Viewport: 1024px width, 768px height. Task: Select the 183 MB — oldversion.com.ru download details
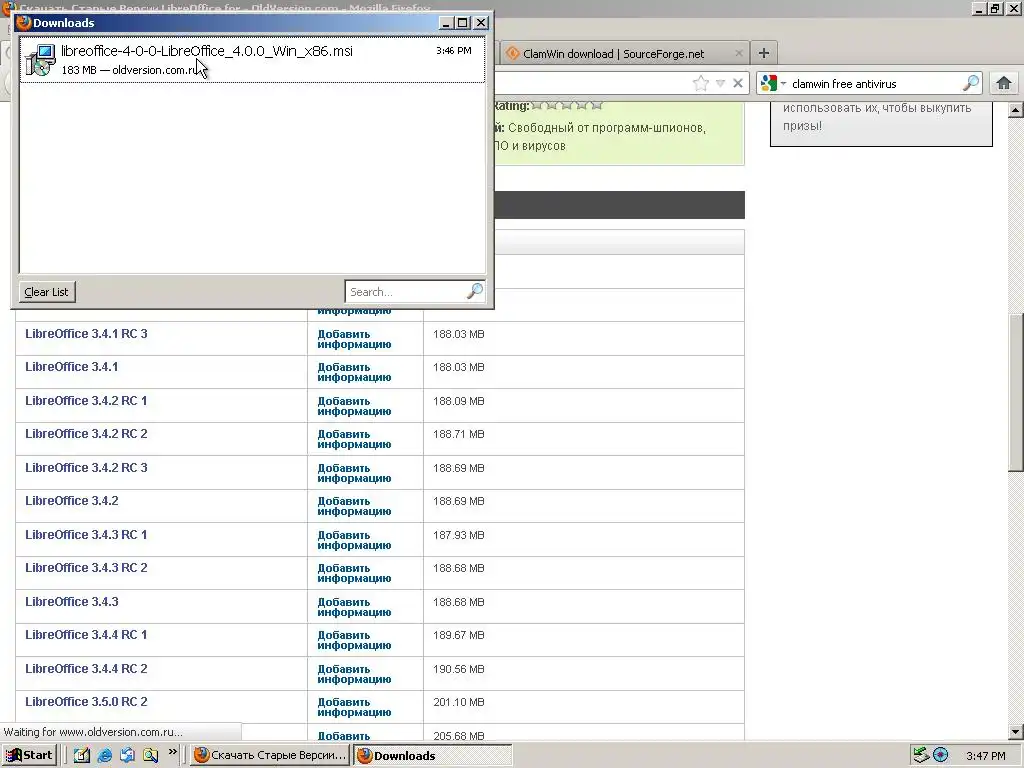(129, 70)
